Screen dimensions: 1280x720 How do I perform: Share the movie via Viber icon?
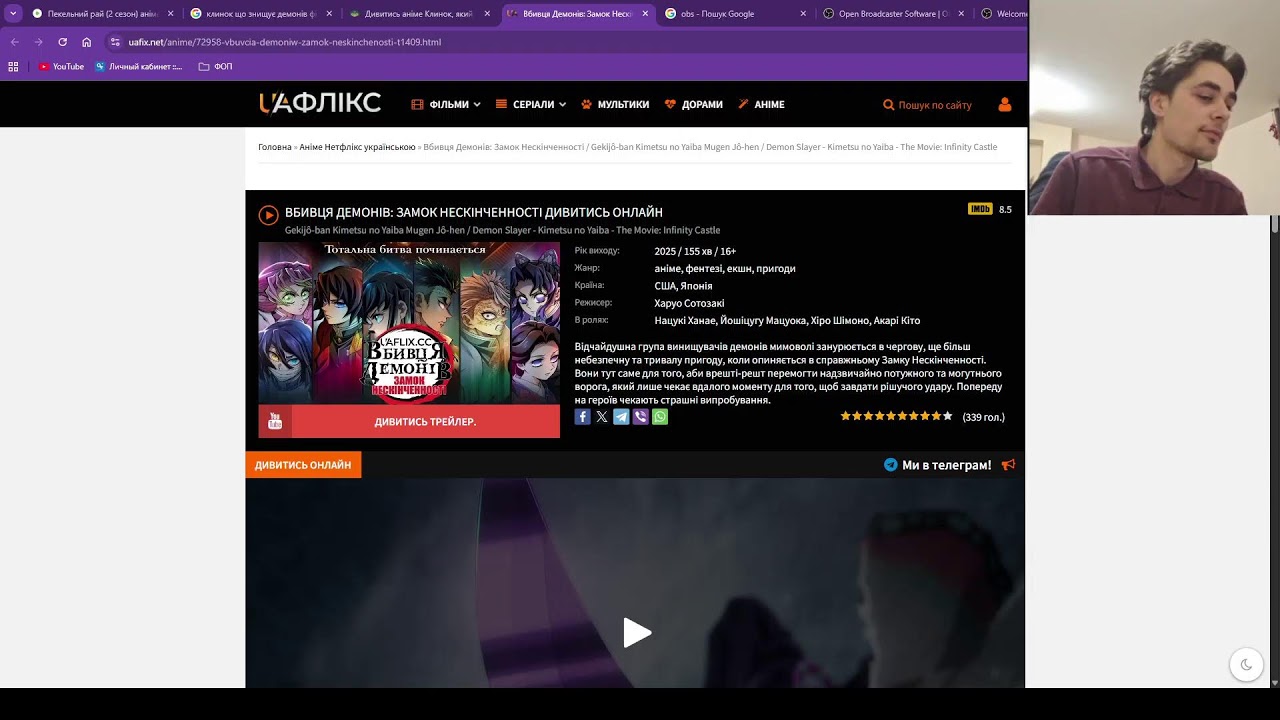[x=641, y=417]
